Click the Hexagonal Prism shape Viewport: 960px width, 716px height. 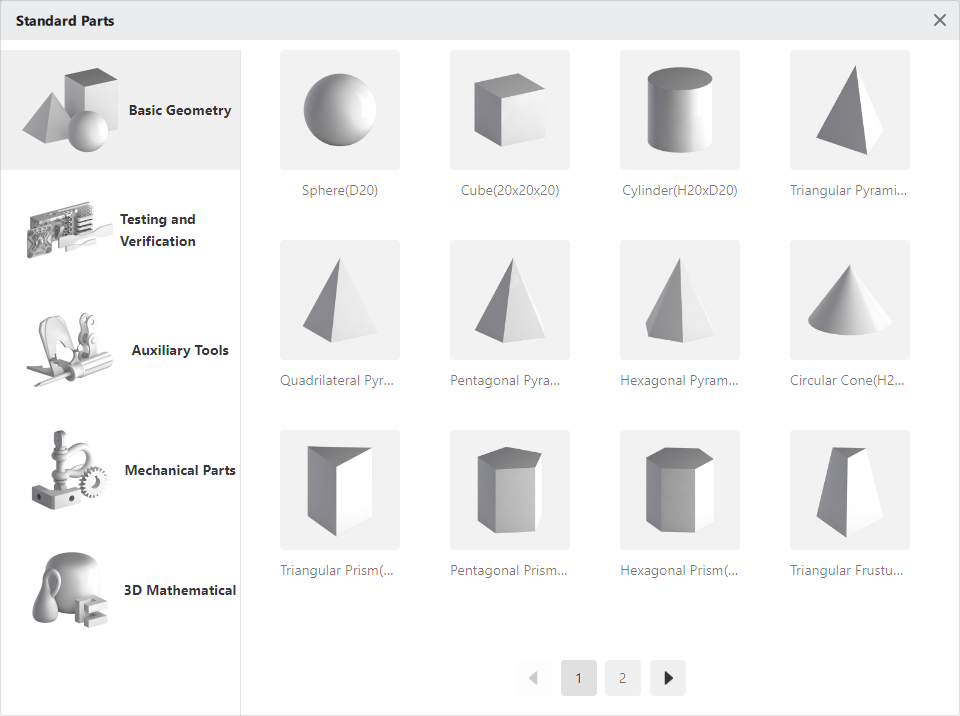tap(680, 490)
